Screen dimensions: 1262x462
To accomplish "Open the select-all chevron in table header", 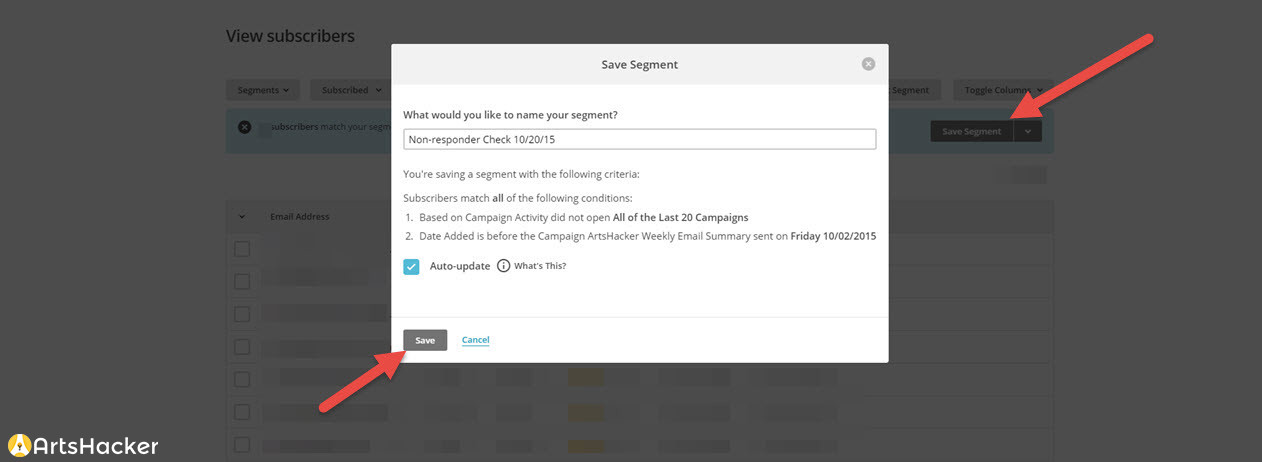I will 242,216.
